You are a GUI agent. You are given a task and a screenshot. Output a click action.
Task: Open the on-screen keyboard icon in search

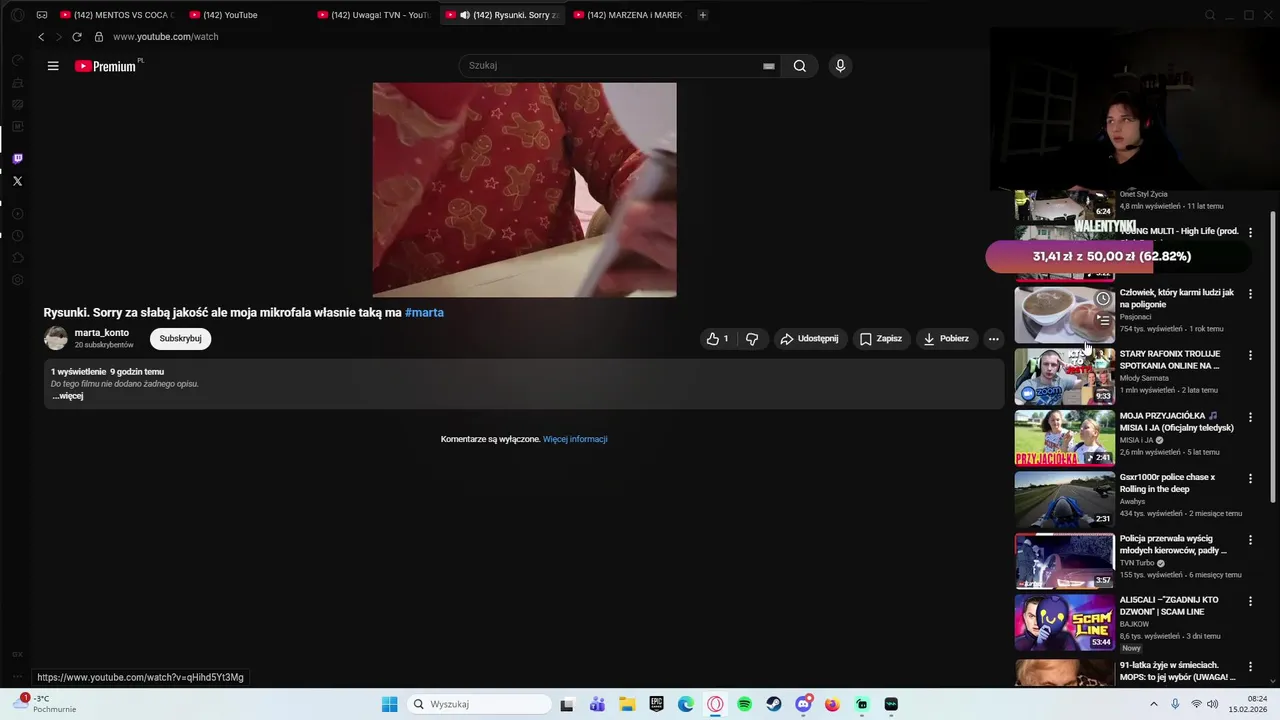coord(768,66)
